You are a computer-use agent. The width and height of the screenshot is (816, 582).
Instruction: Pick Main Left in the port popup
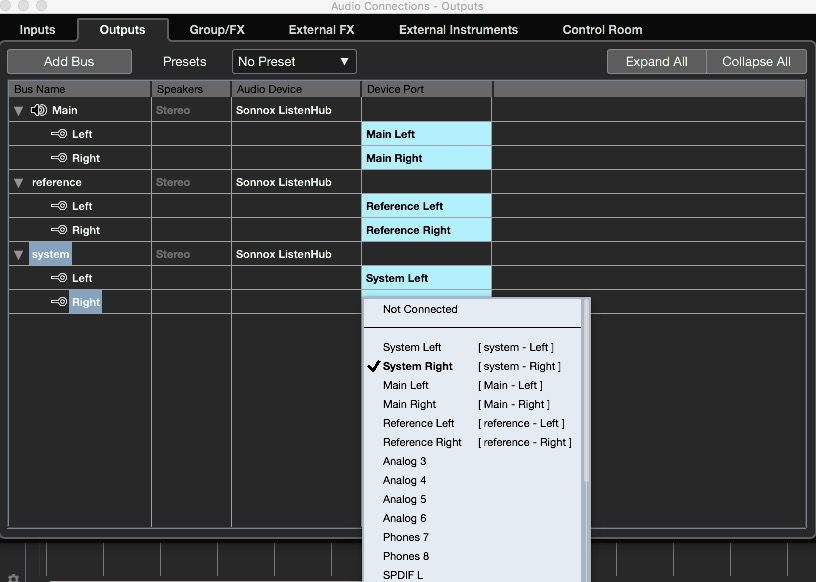(406, 385)
